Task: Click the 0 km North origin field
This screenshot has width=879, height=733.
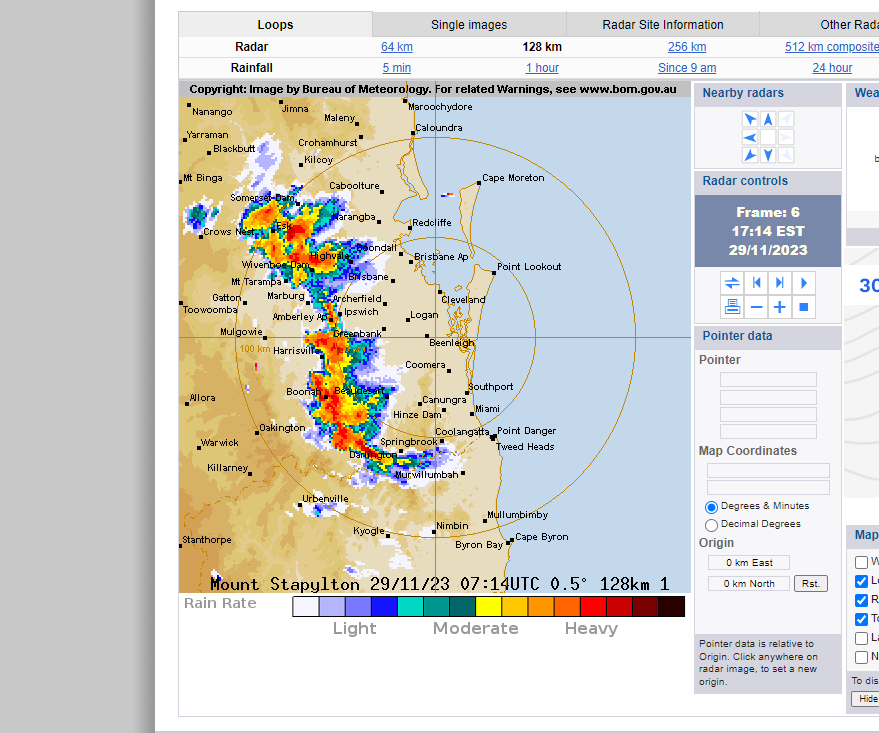Action: (x=749, y=583)
